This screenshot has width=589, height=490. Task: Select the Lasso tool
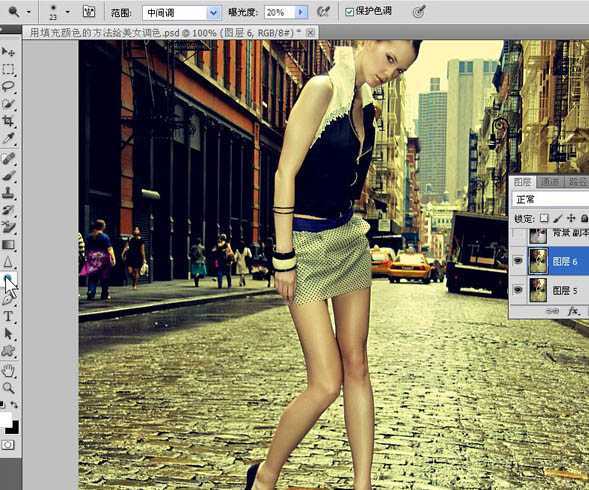(x=8, y=86)
